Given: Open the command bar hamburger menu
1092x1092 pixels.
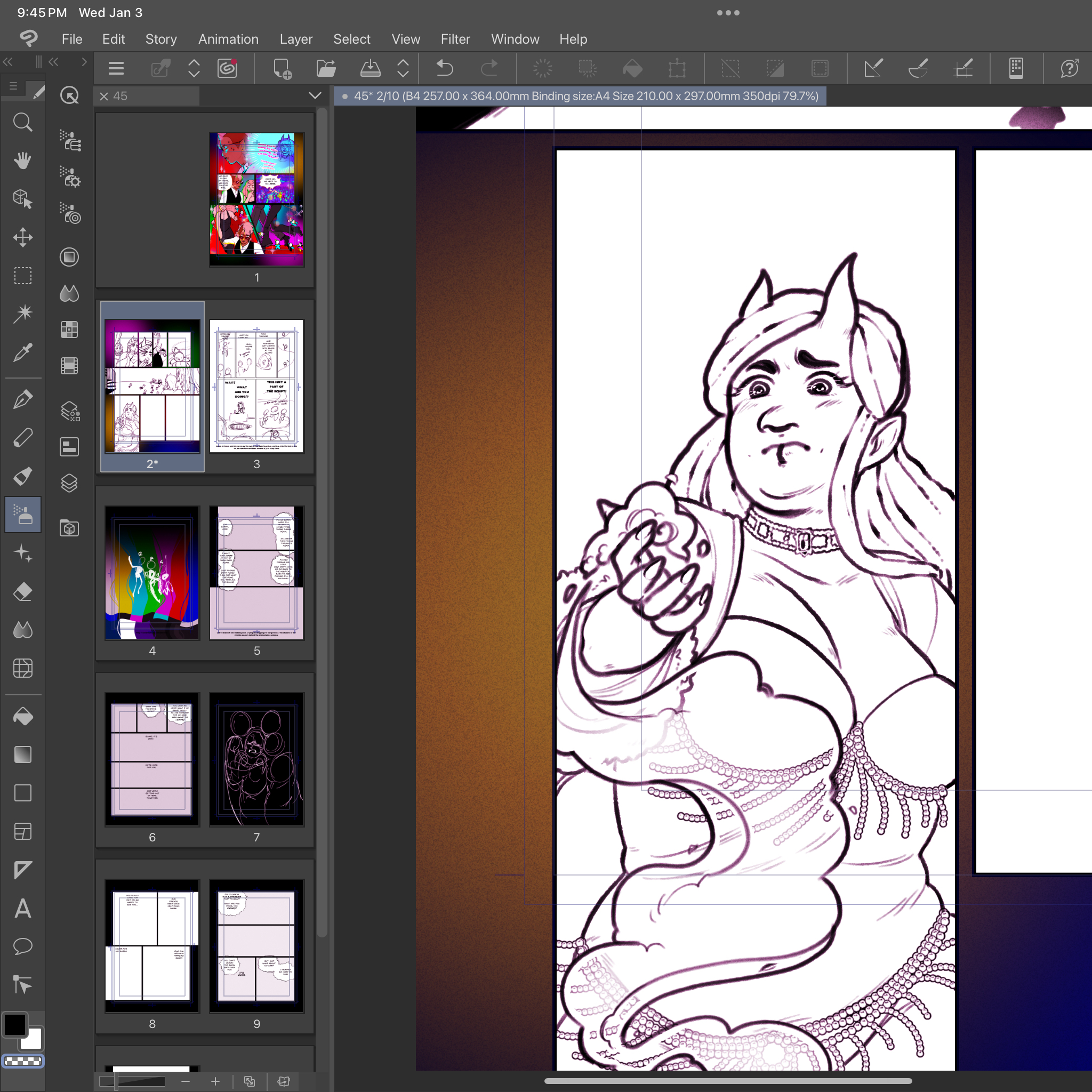Looking at the screenshot, I should click(x=116, y=68).
